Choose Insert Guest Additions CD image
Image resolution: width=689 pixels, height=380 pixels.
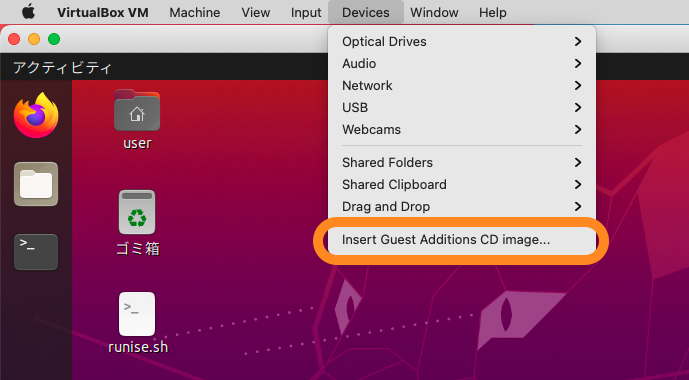(x=462, y=240)
